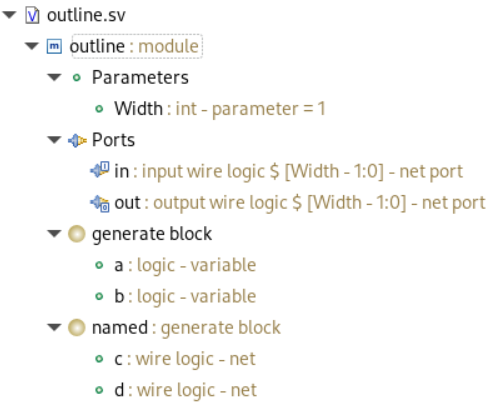This screenshot has height=405, width=490.
Task: Click the green dot icon next to Width
Action: [x=99, y=109]
